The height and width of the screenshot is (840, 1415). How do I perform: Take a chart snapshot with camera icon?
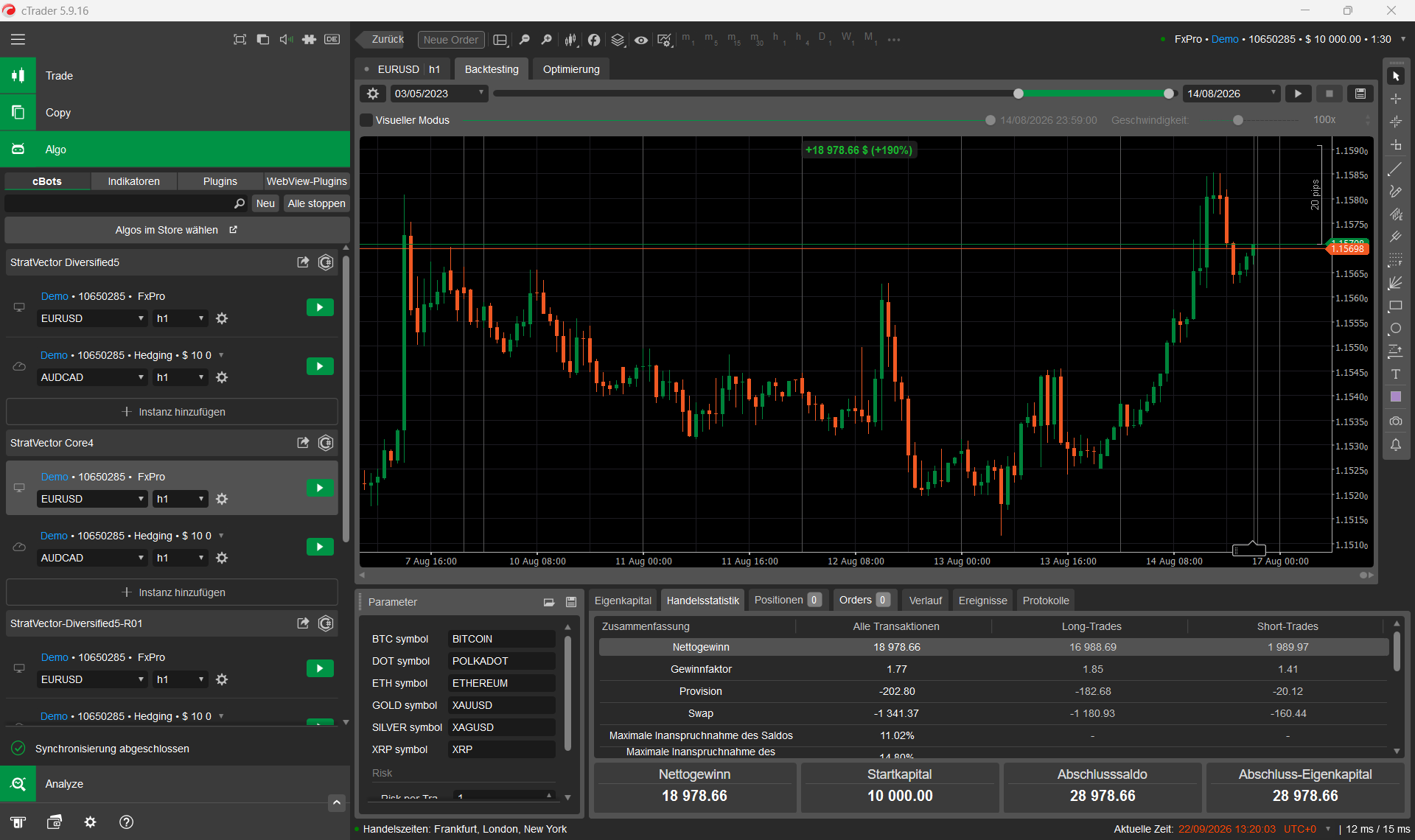(1396, 421)
